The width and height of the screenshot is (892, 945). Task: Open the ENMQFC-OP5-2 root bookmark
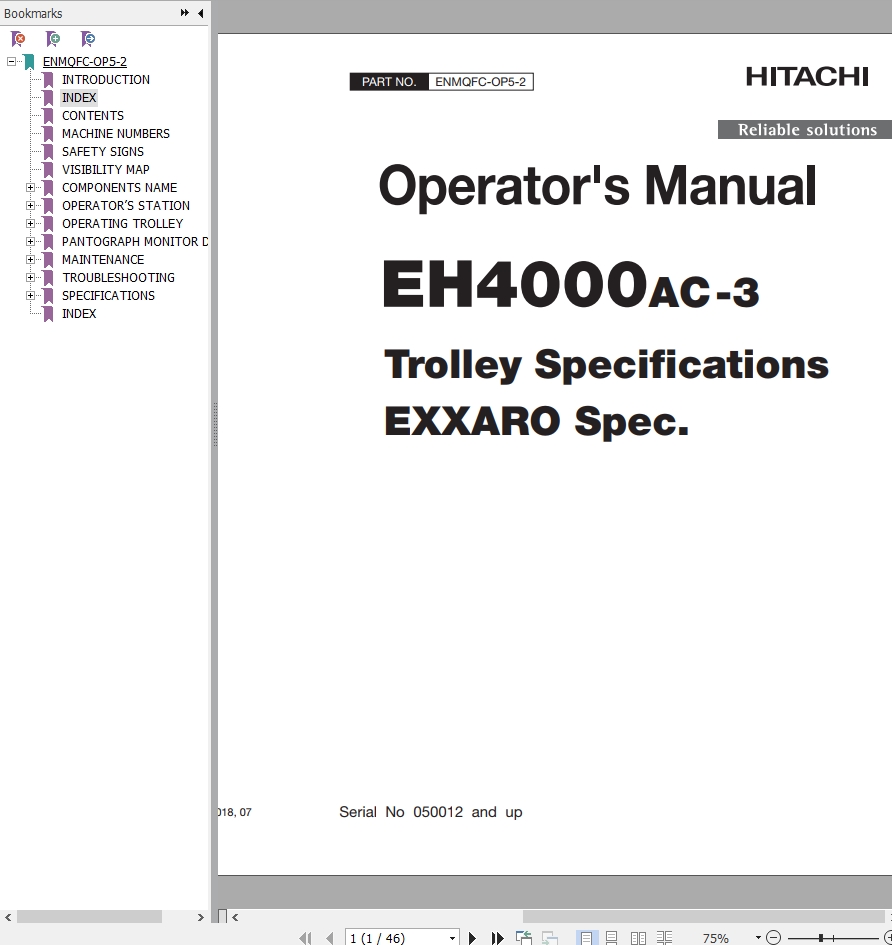[x=84, y=61]
